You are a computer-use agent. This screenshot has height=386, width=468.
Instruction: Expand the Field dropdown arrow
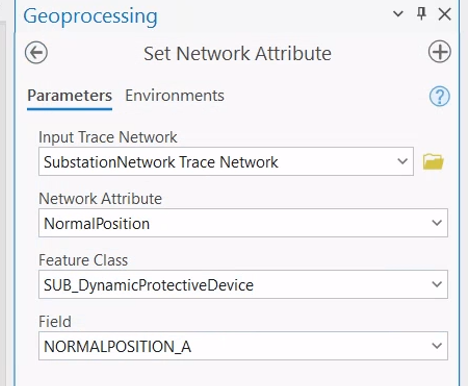pyautogui.click(x=437, y=346)
